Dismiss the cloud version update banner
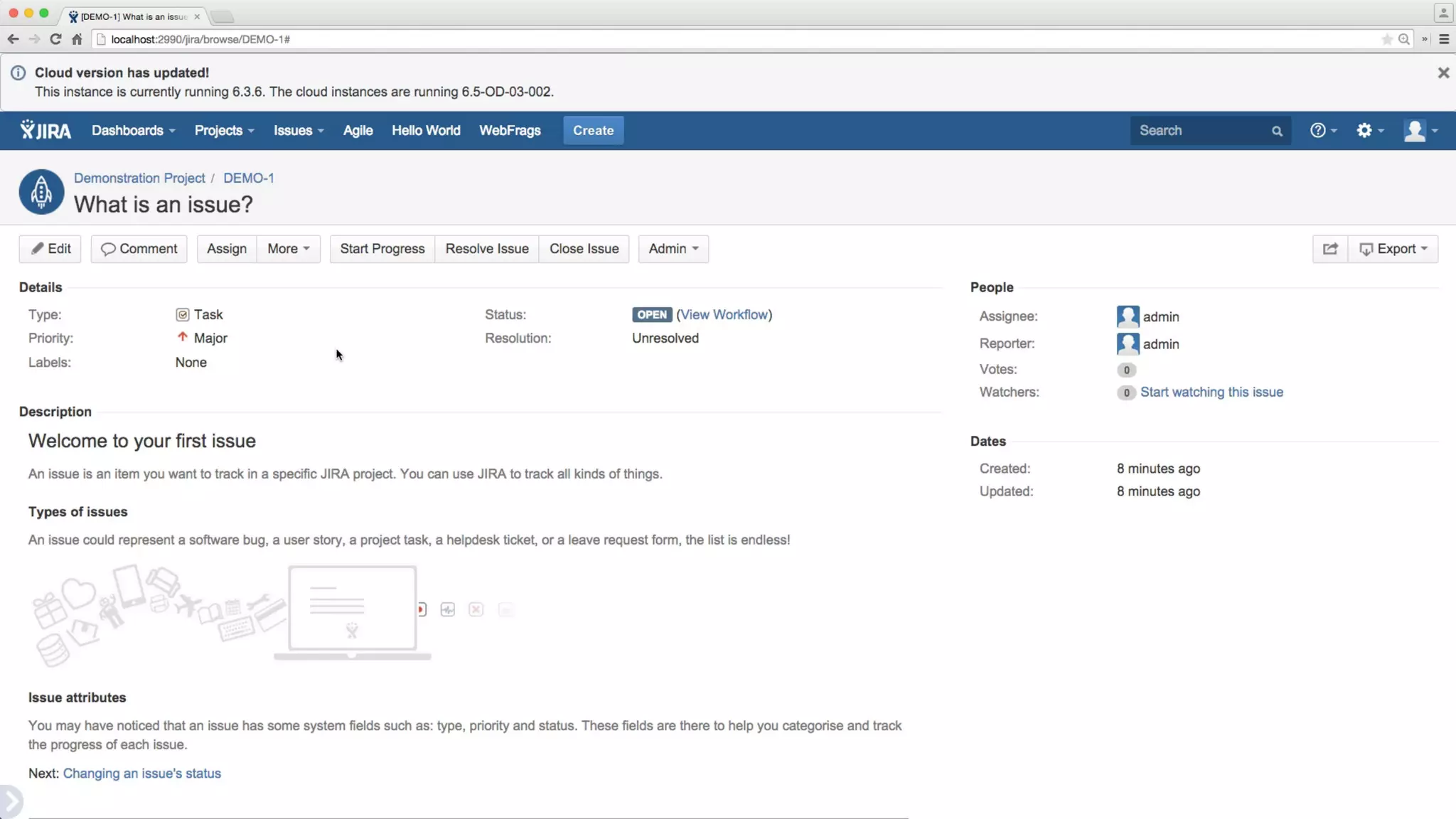The height and width of the screenshot is (819, 1456). tap(1442, 73)
